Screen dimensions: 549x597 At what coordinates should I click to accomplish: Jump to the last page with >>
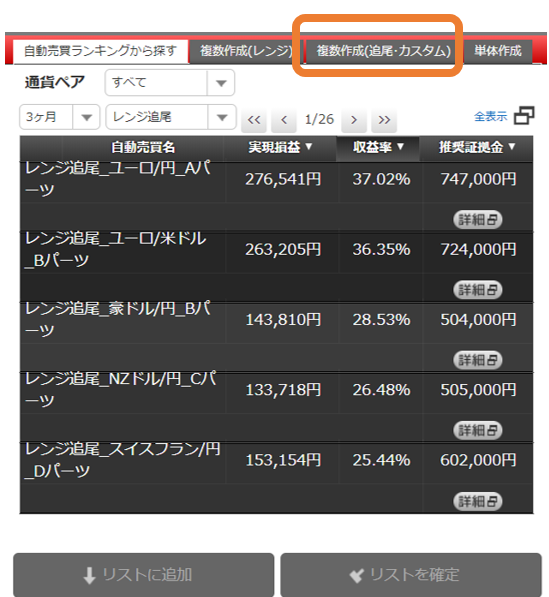384,120
